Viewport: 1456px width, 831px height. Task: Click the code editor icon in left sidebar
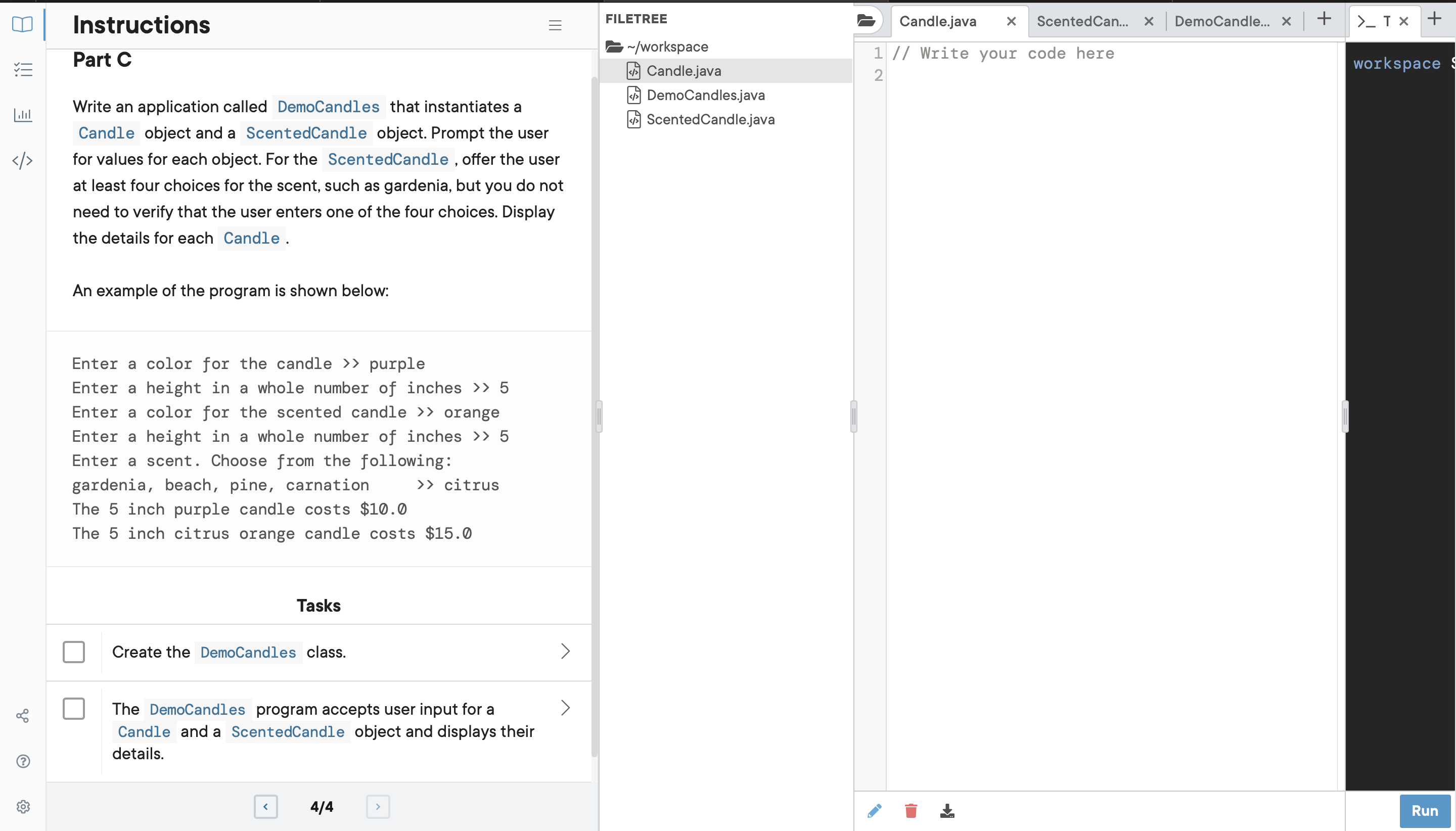click(x=22, y=161)
